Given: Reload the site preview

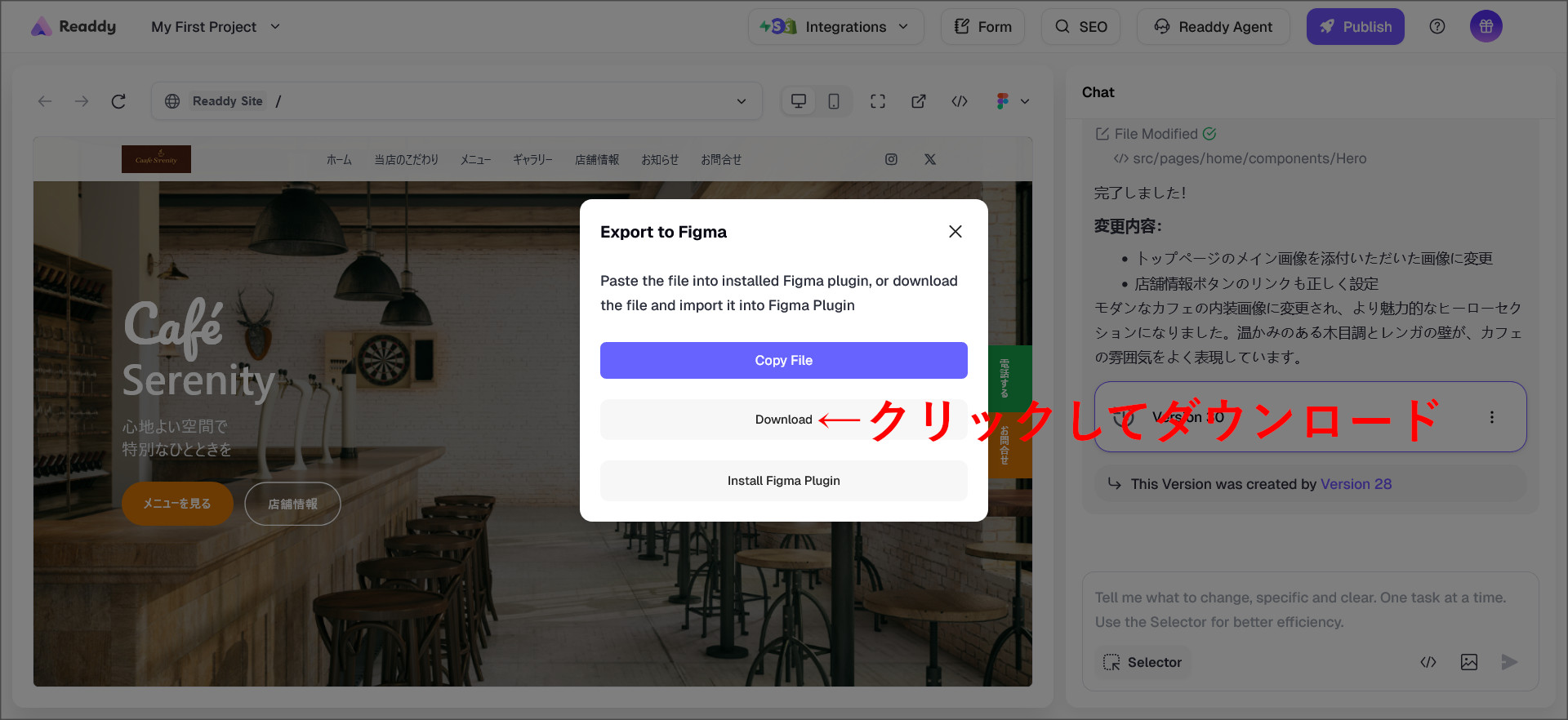Looking at the screenshot, I should tap(118, 101).
